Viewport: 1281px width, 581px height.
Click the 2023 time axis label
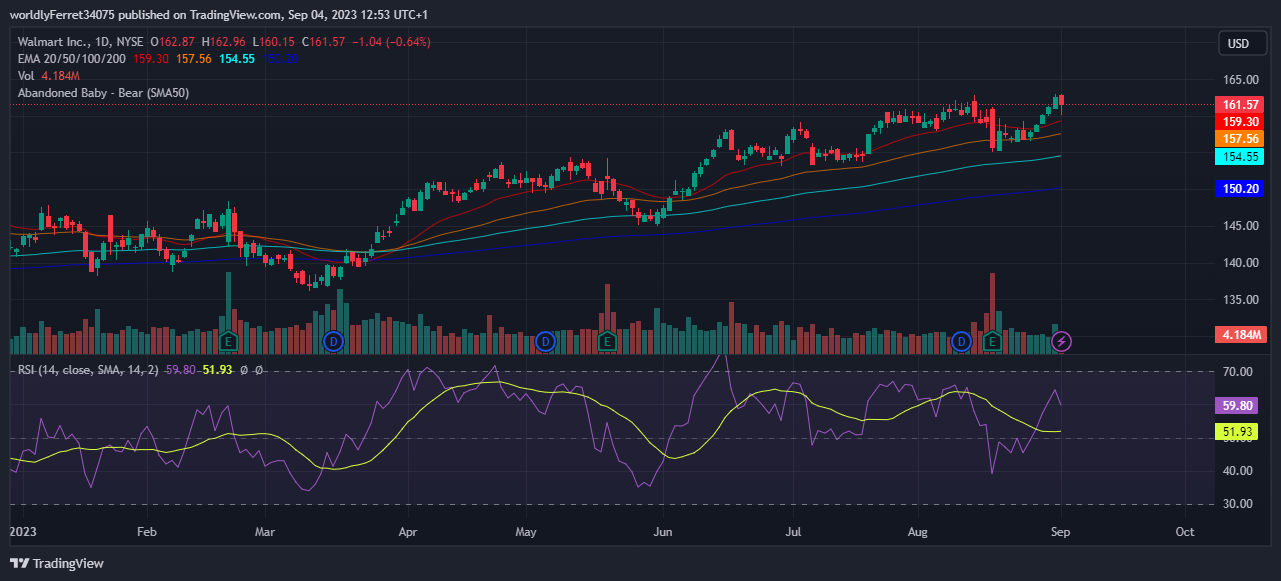pyautogui.click(x=22, y=532)
